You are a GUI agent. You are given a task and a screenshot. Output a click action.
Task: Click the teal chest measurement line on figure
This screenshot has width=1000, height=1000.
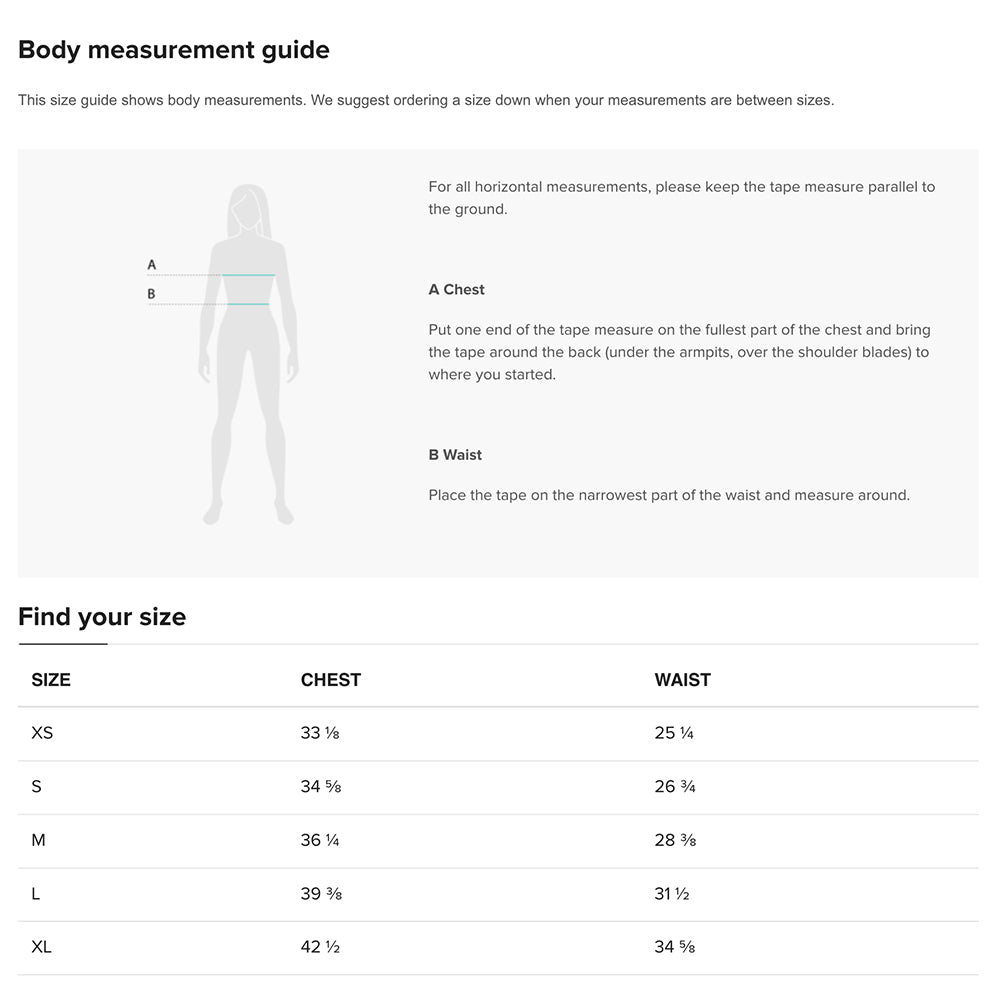point(248,275)
